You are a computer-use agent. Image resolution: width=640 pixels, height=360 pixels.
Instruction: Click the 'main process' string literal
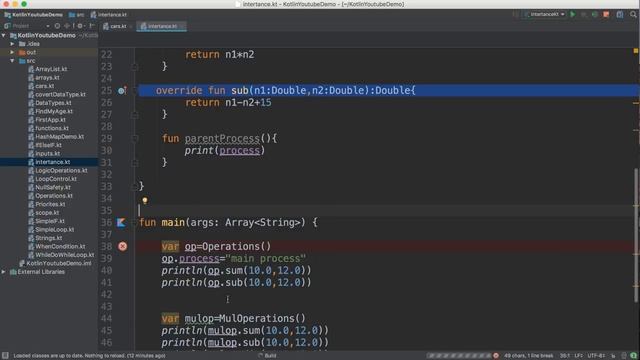point(265,259)
